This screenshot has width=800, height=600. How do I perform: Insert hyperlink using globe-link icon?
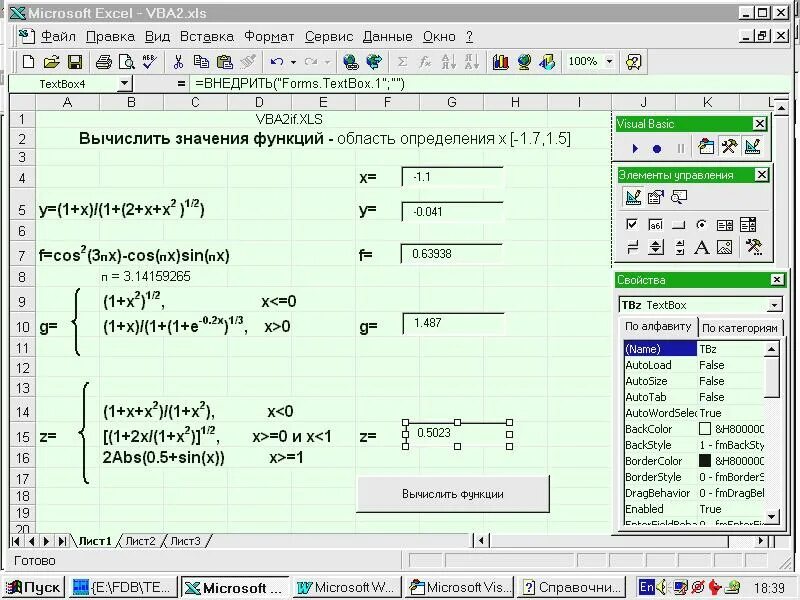351,62
